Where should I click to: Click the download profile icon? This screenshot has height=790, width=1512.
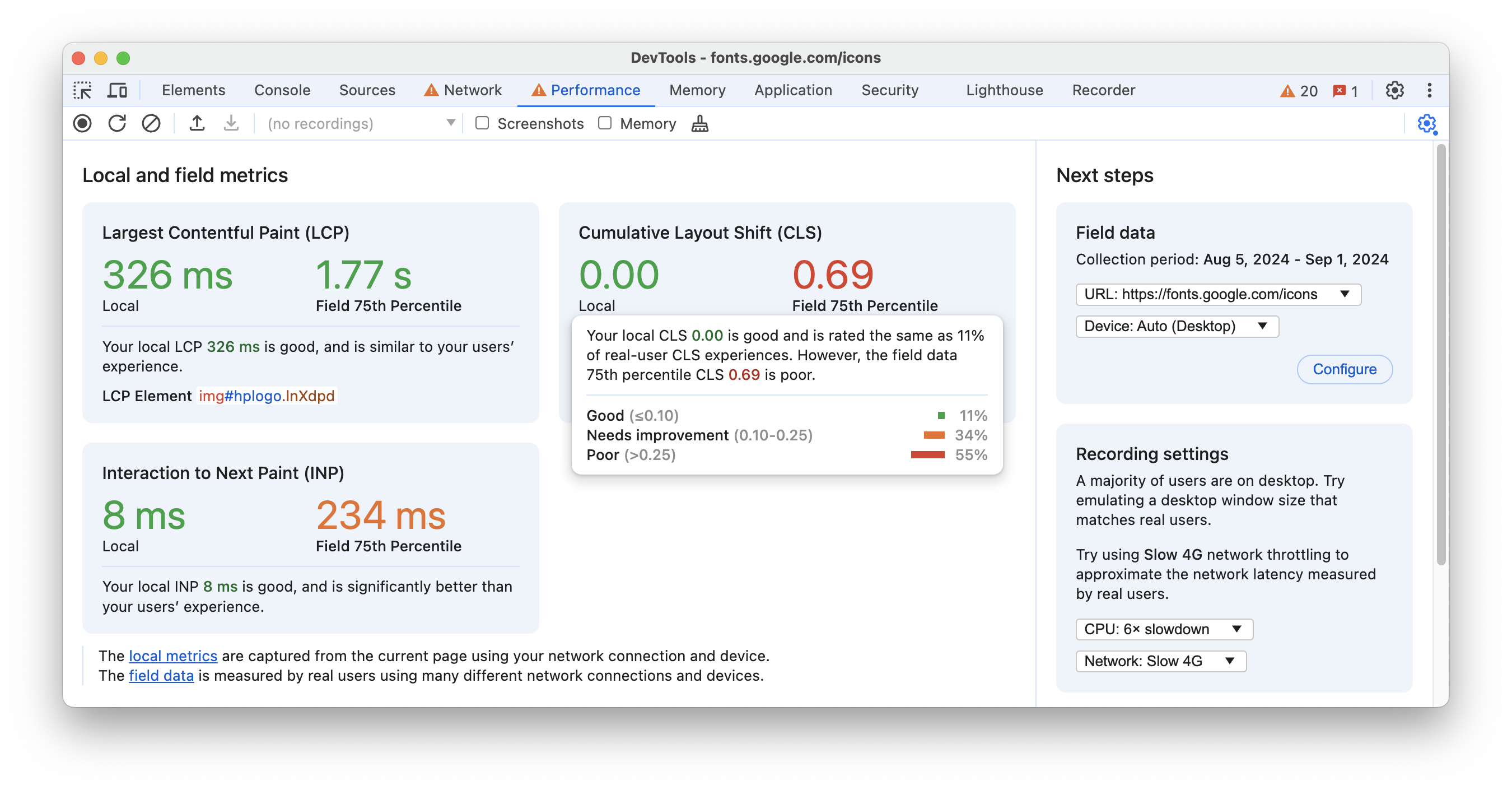(231, 123)
